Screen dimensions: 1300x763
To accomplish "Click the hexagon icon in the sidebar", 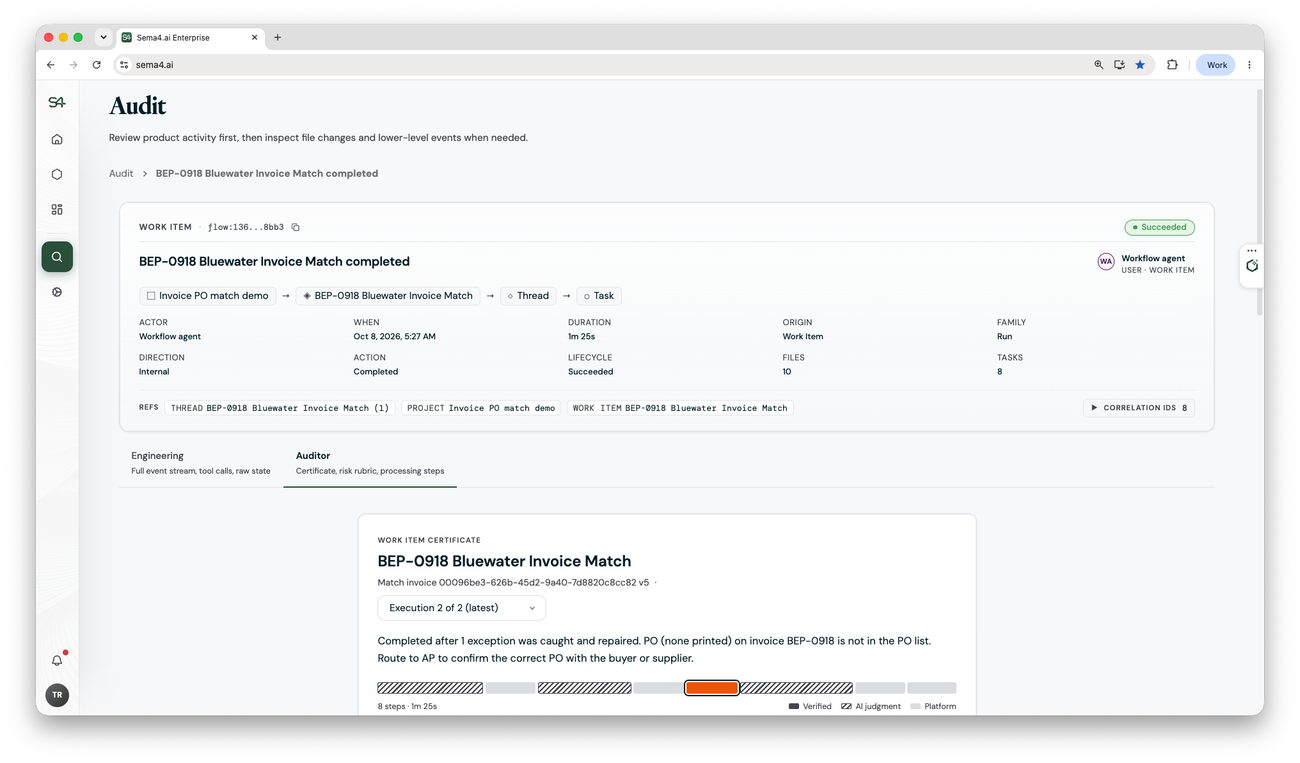I will [57, 174].
